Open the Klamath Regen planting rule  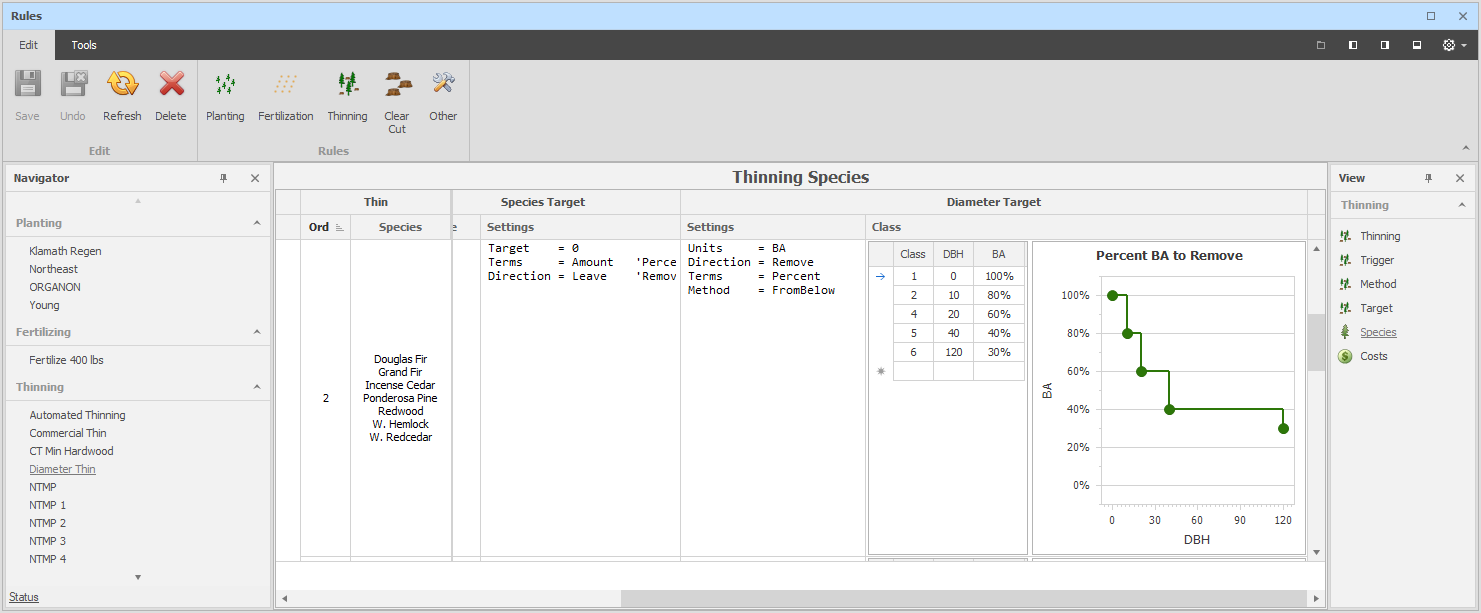click(65, 251)
